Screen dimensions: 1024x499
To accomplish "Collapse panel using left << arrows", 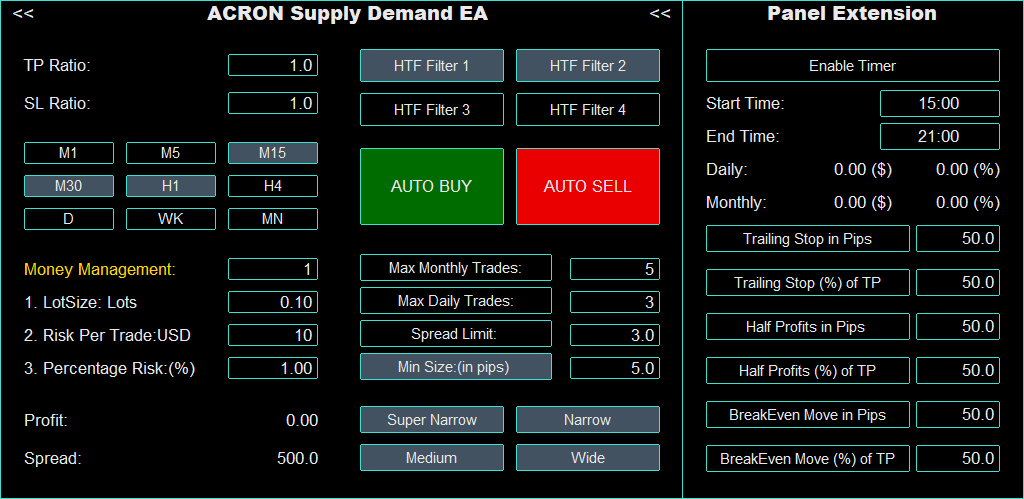I will click(x=24, y=14).
